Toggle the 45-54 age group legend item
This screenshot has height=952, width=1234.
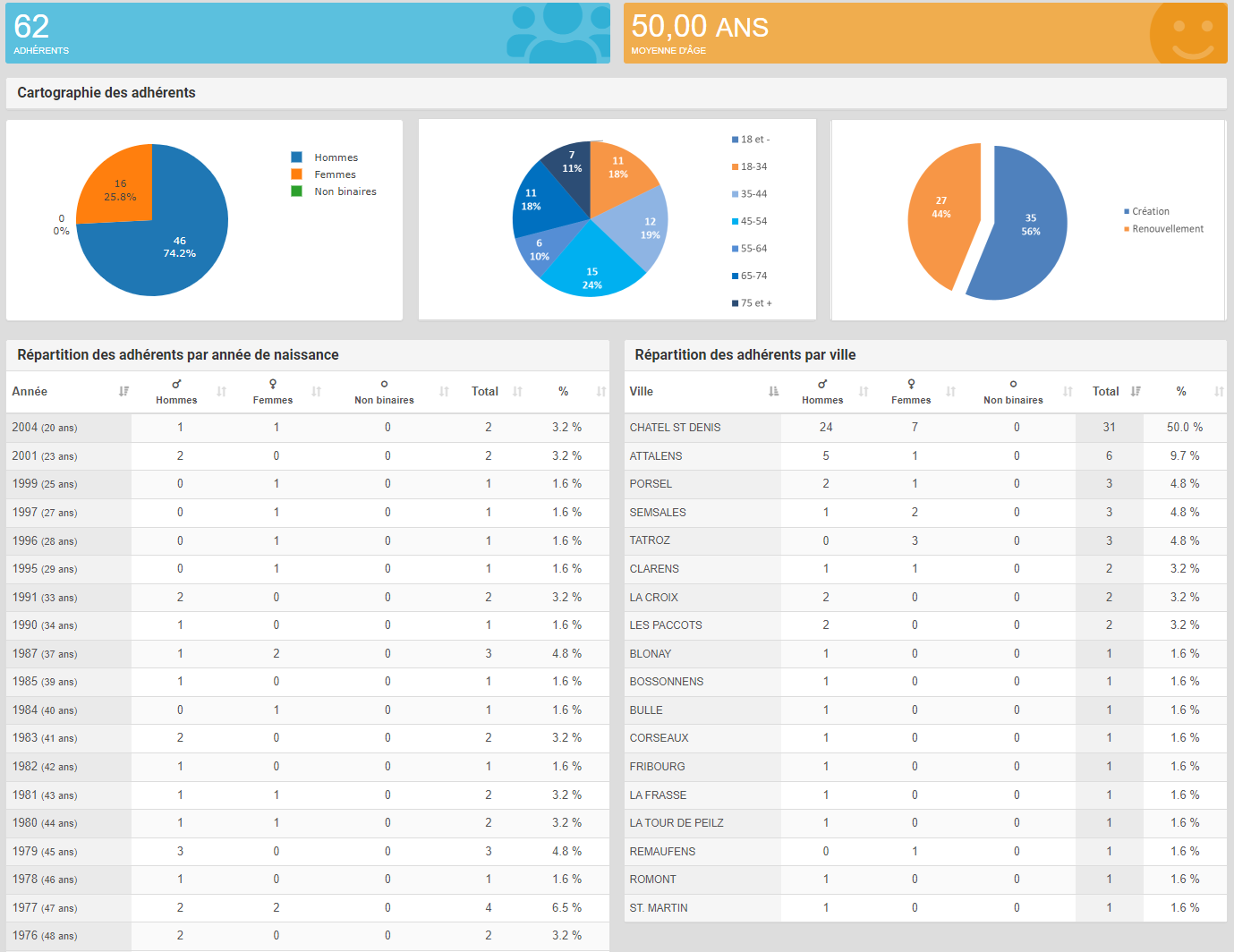[x=753, y=221]
